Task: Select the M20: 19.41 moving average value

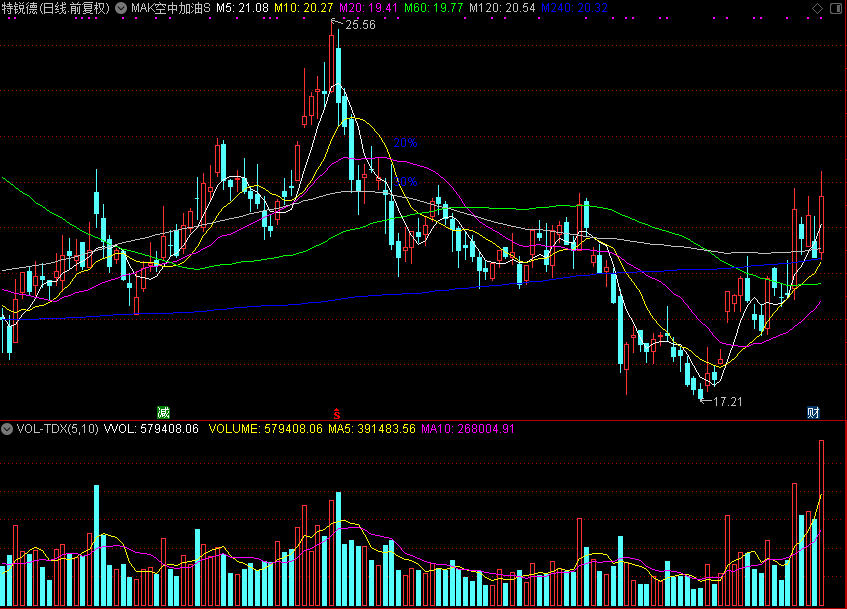Action: [x=368, y=8]
